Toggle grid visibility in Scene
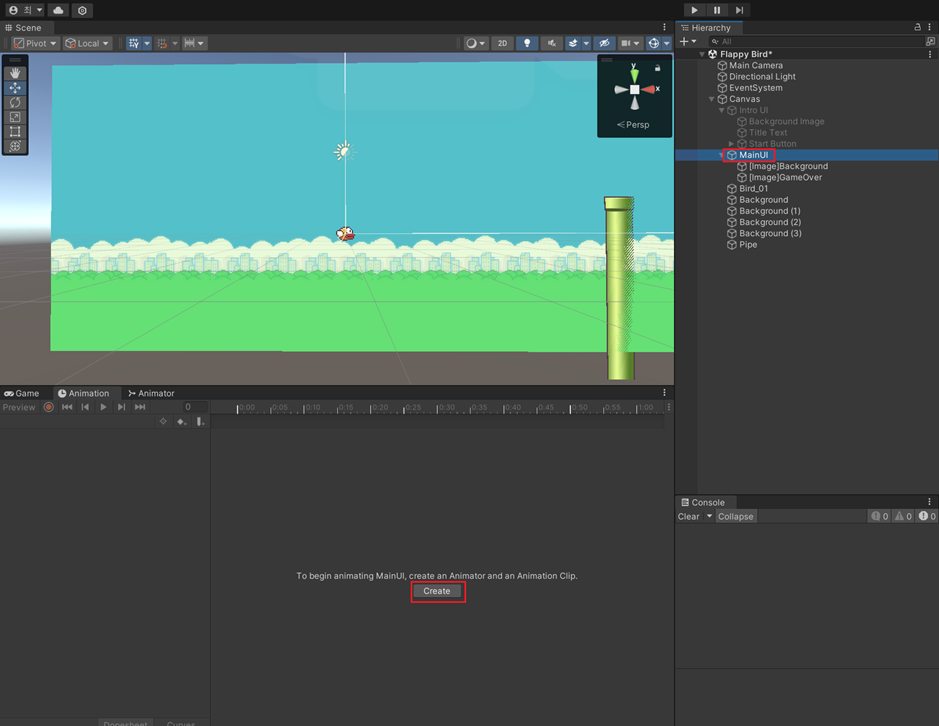This screenshot has height=726, width=939. 134,43
